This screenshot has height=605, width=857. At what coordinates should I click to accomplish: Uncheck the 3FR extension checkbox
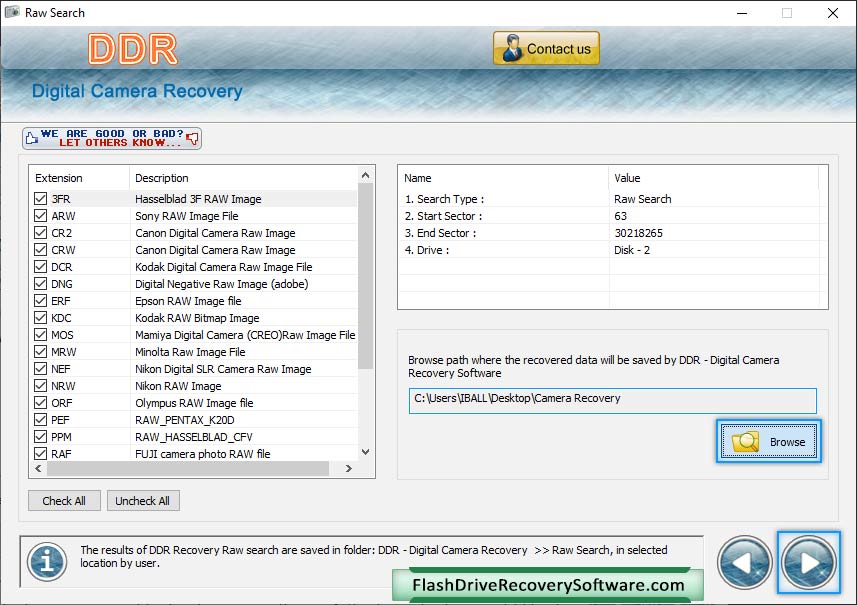40,198
